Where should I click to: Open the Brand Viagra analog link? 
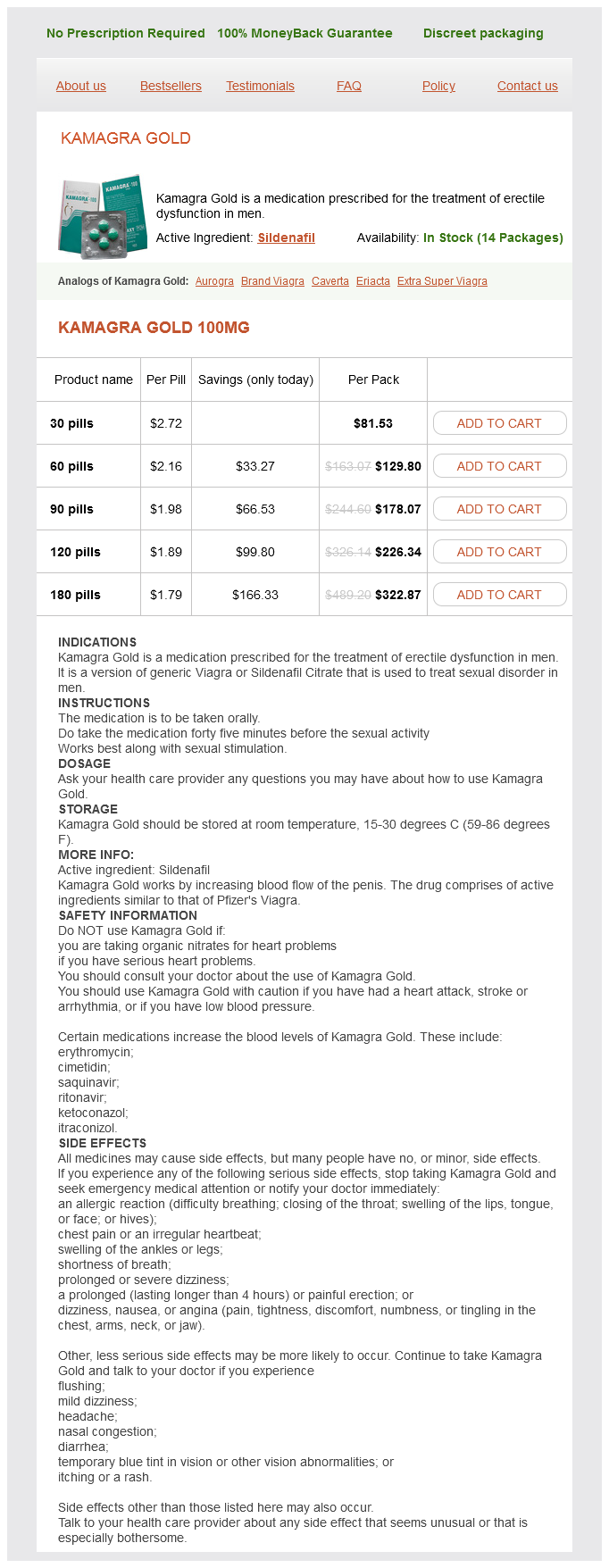(272, 281)
